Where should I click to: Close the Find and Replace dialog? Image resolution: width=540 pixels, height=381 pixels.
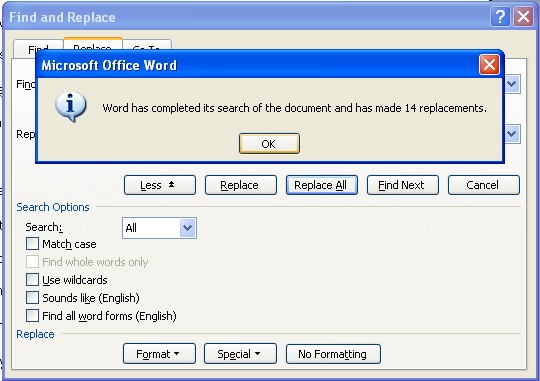[523, 16]
